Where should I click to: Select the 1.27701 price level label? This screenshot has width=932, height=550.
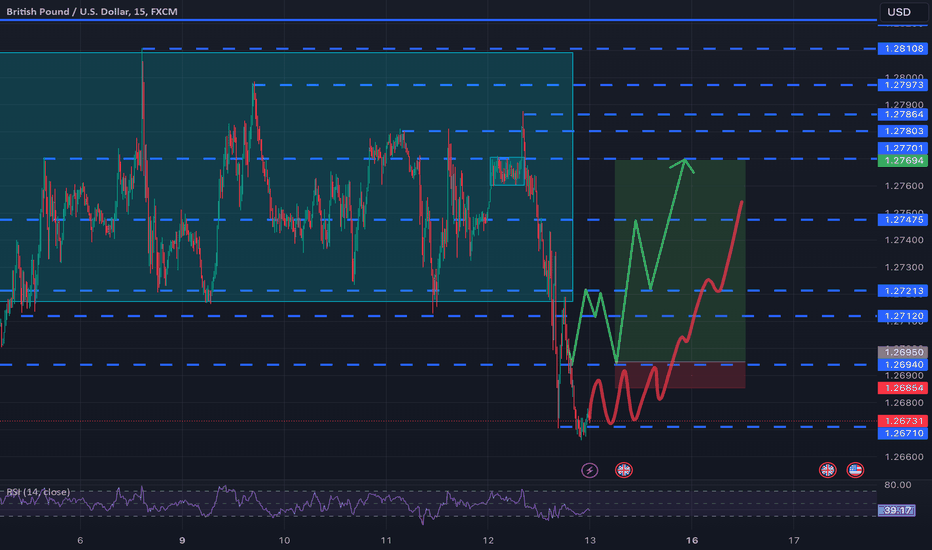[x=903, y=148]
